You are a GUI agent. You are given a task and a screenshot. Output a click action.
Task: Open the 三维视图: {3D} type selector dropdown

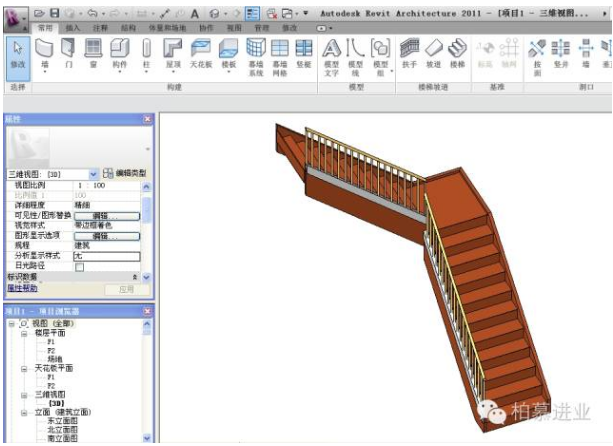click(93, 174)
